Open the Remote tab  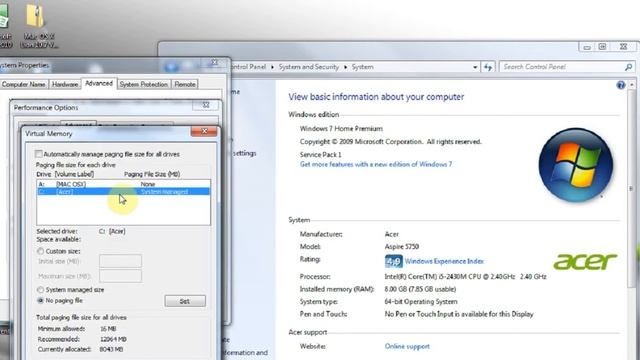185,84
